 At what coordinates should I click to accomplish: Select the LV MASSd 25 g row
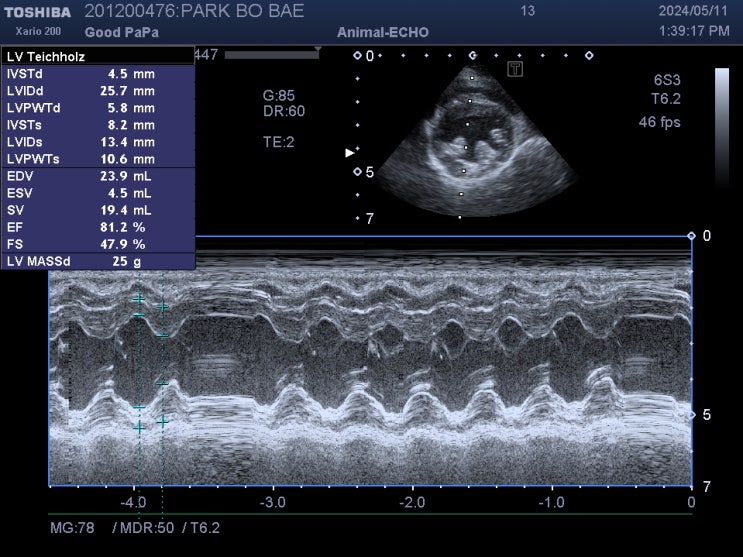pos(98,261)
